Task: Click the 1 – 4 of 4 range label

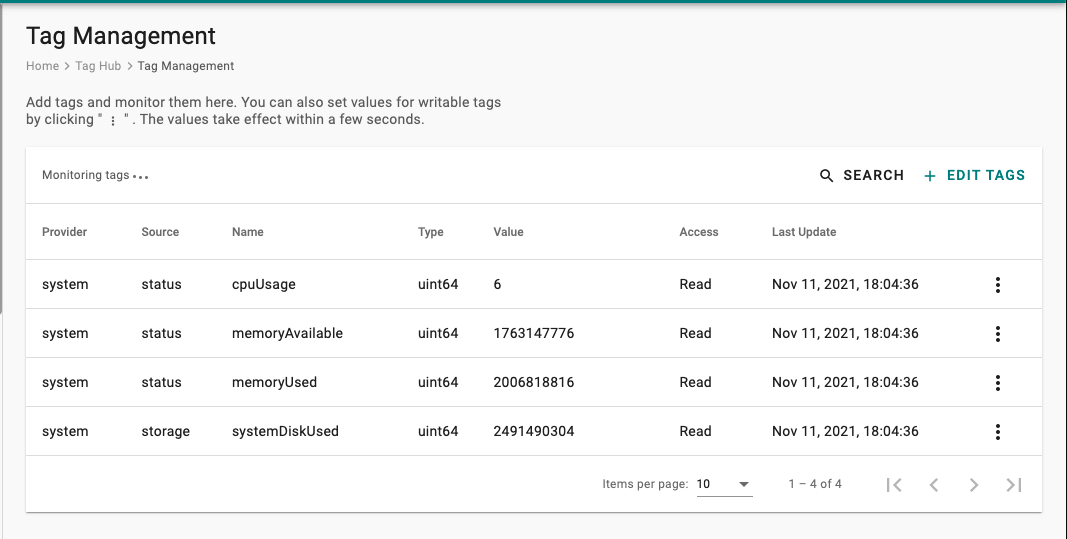Action: tap(815, 484)
